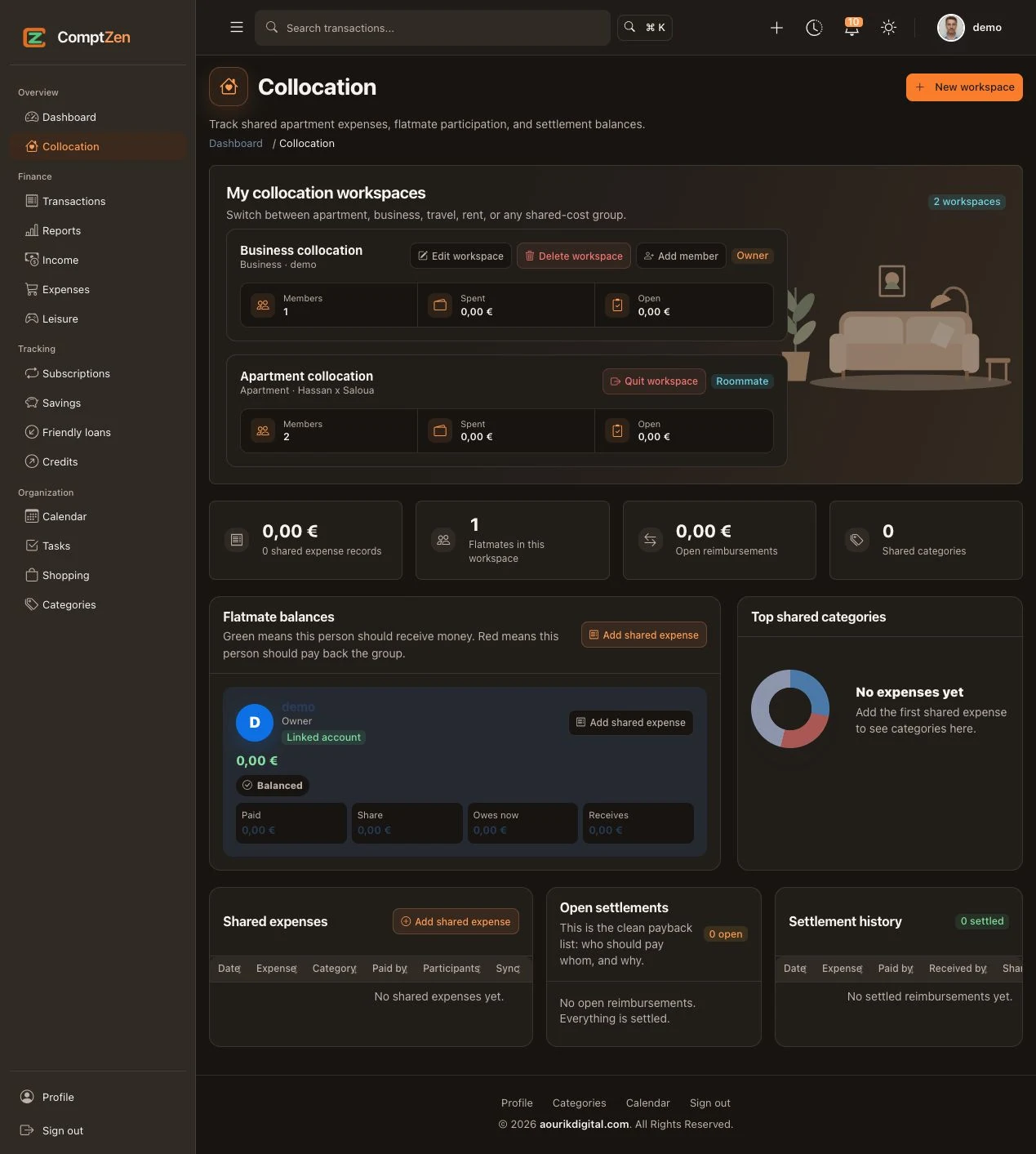This screenshot has height=1154, width=1036.
Task: Click Add shared expense in Shared expenses
Action: [456, 921]
